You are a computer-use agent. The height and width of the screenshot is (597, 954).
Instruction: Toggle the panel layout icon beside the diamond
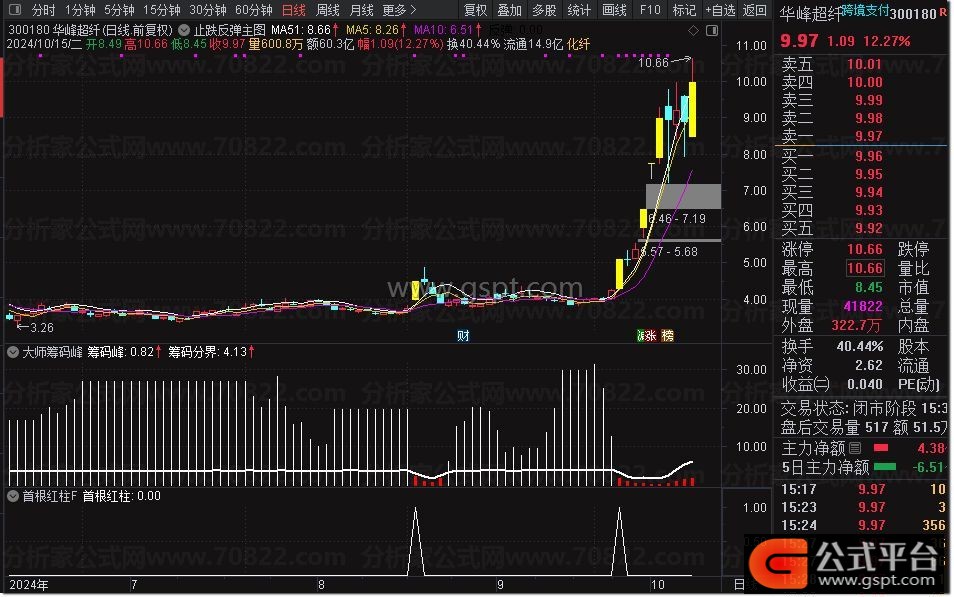pyautogui.click(x=711, y=30)
